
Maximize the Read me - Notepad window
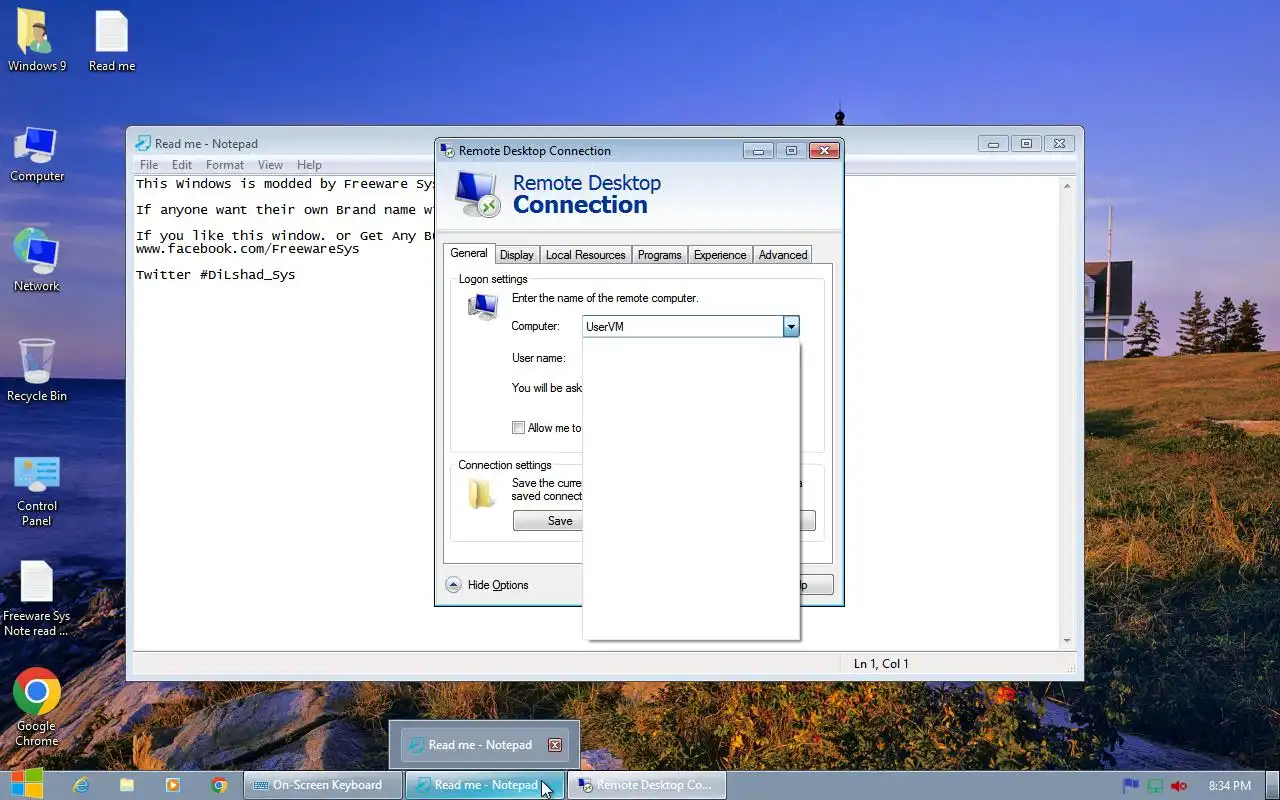(x=1026, y=144)
